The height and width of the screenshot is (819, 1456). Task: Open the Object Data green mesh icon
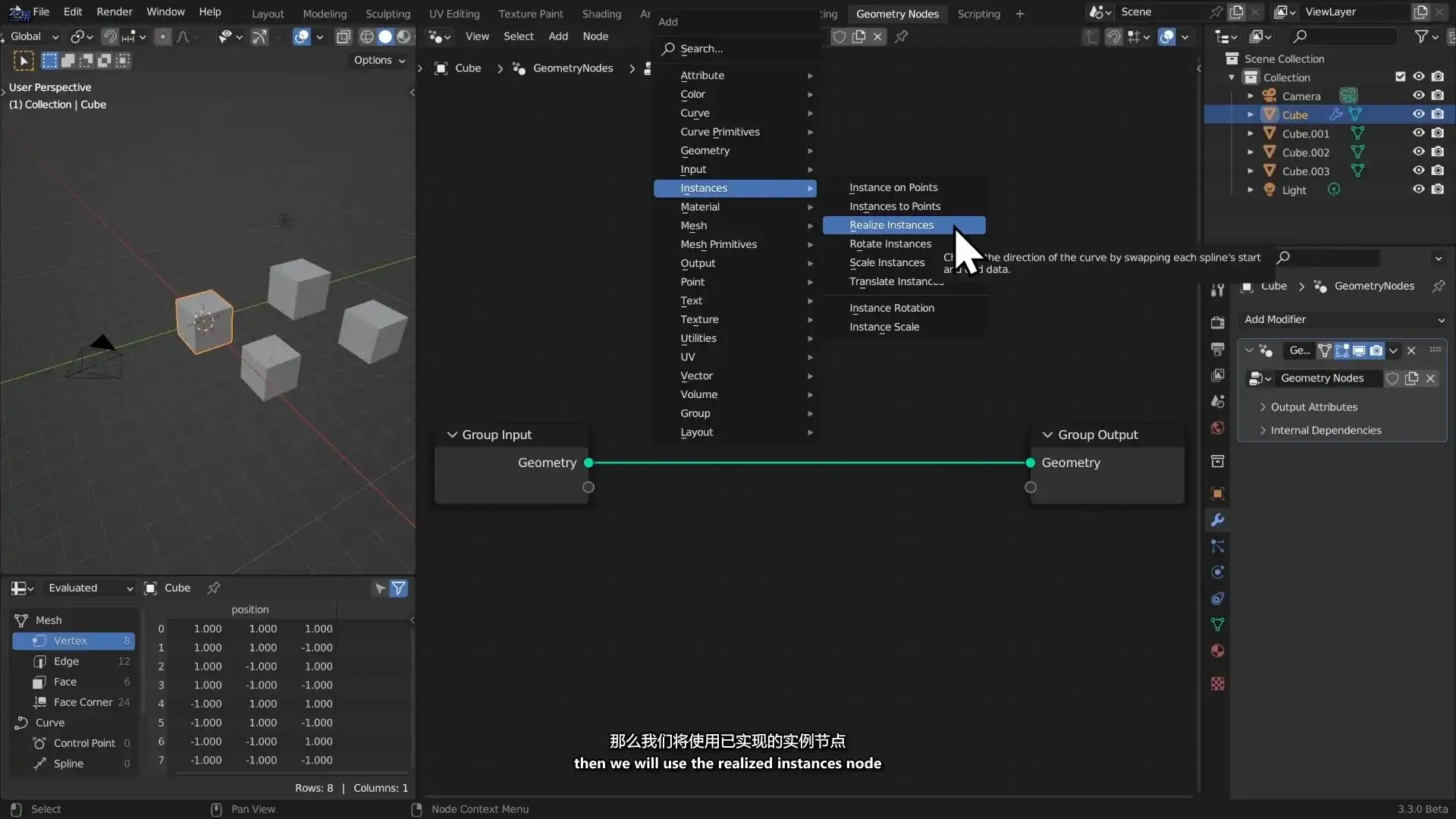pyautogui.click(x=1217, y=625)
